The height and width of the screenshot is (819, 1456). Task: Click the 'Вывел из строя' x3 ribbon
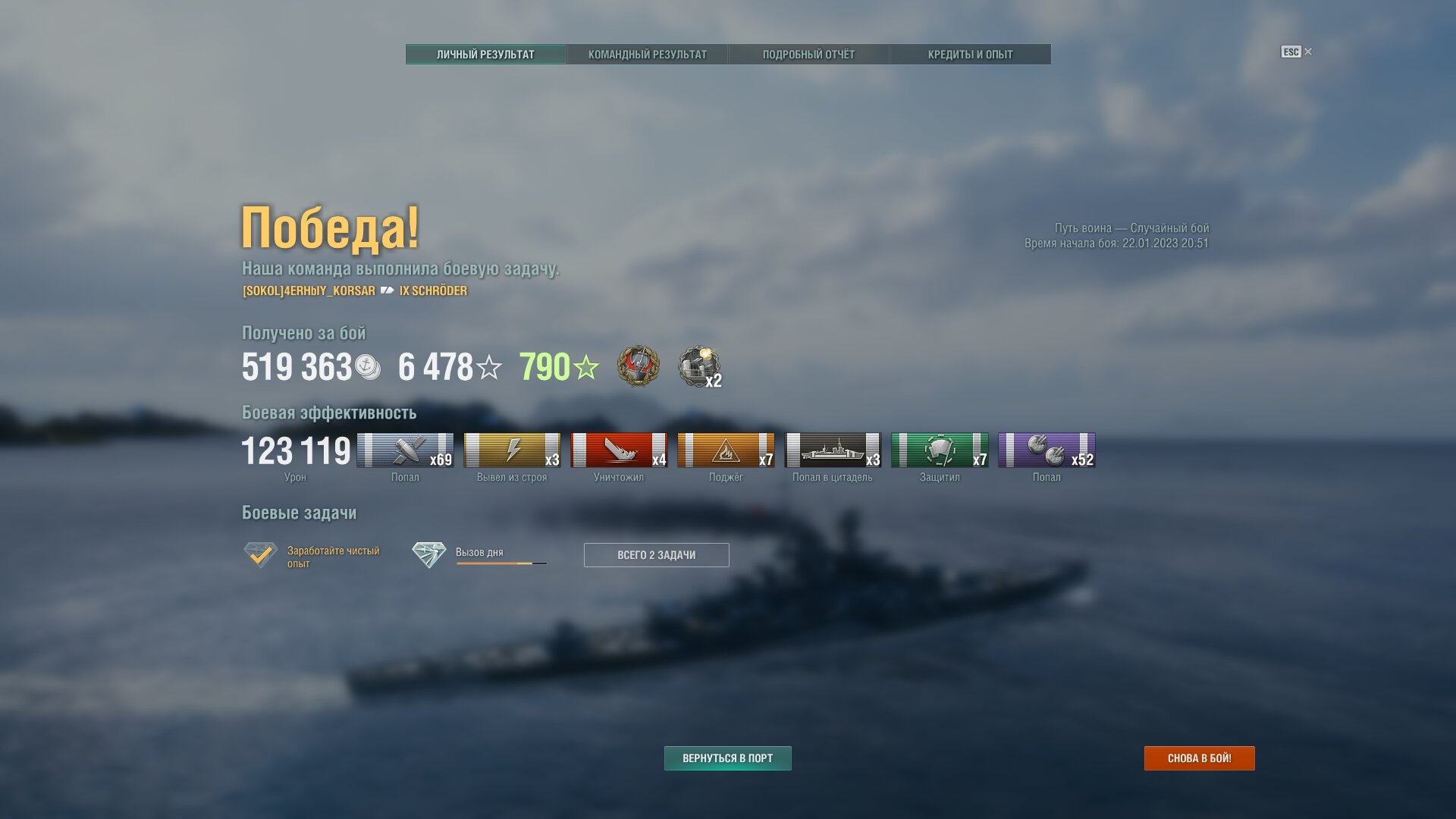pos(512,450)
